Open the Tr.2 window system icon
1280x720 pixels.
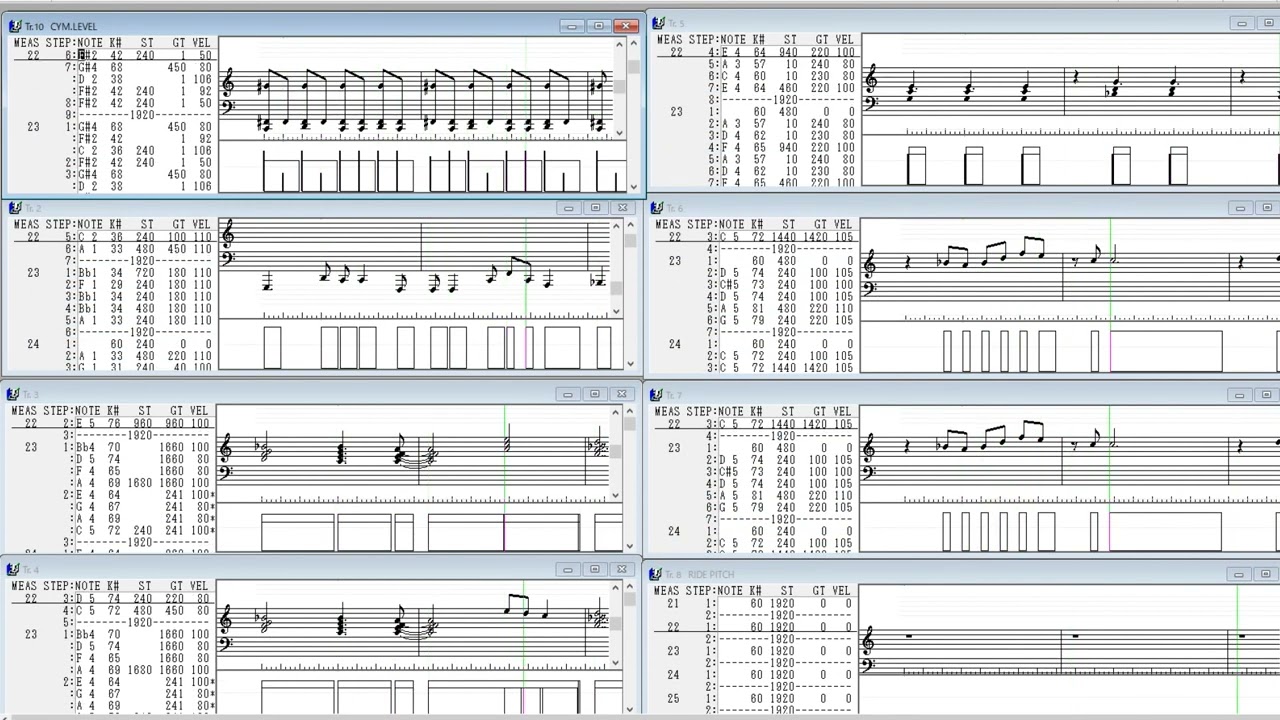coord(15,208)
